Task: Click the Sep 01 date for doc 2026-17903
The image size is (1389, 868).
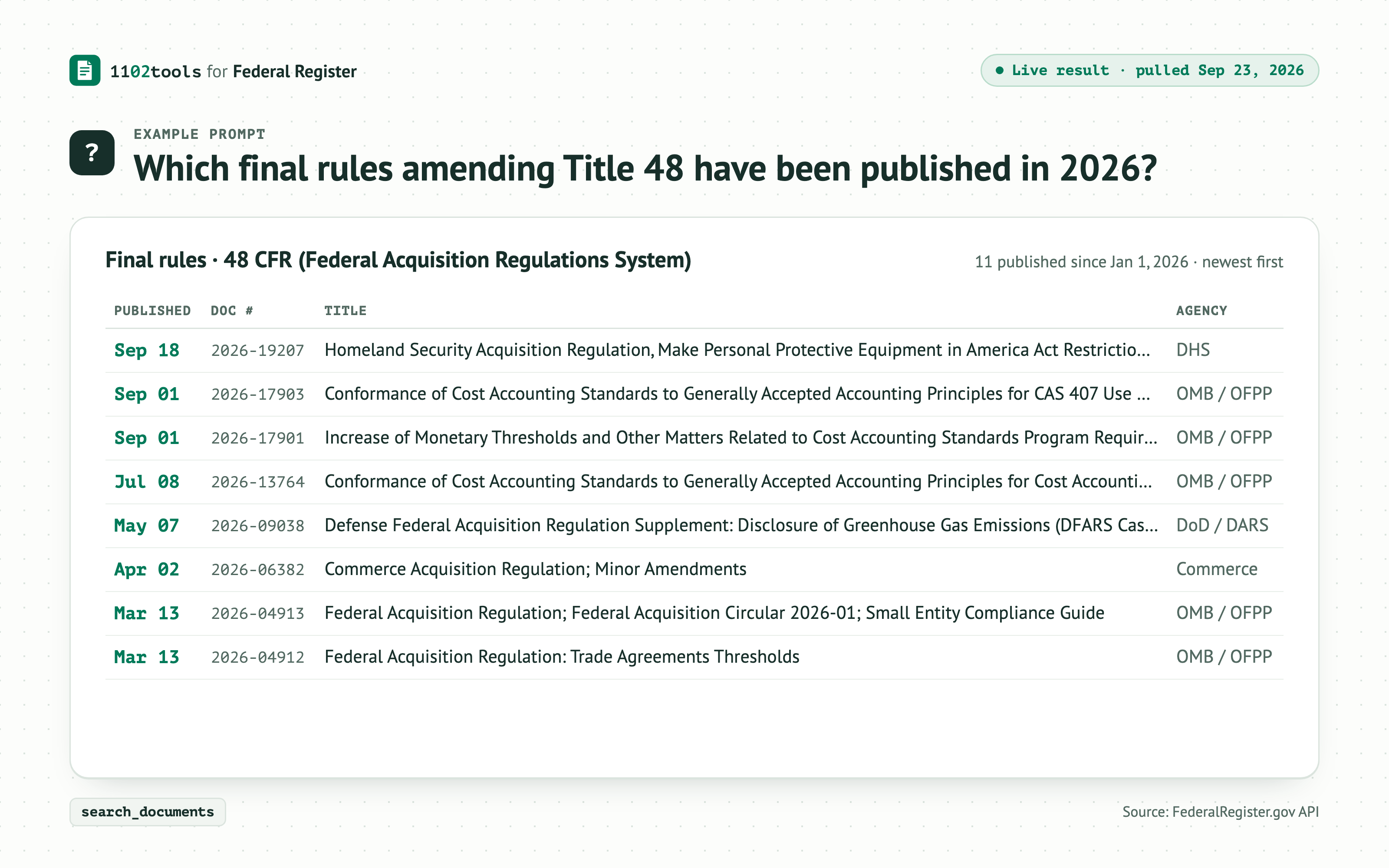Action: (147, 395)
